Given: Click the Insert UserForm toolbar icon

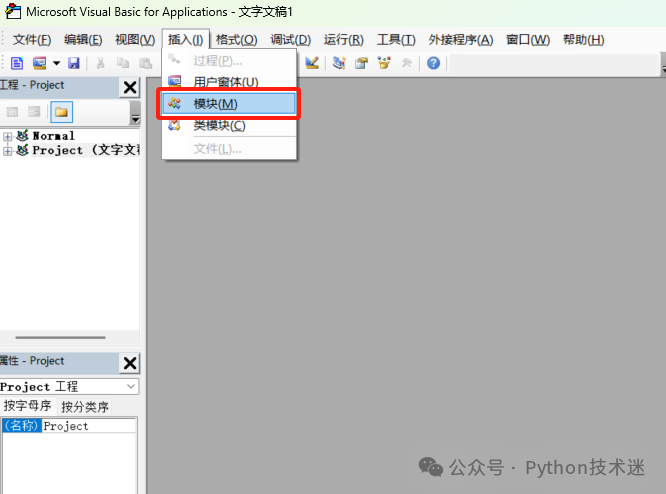Looking at the screenshot, I should (x=40, y=63).
